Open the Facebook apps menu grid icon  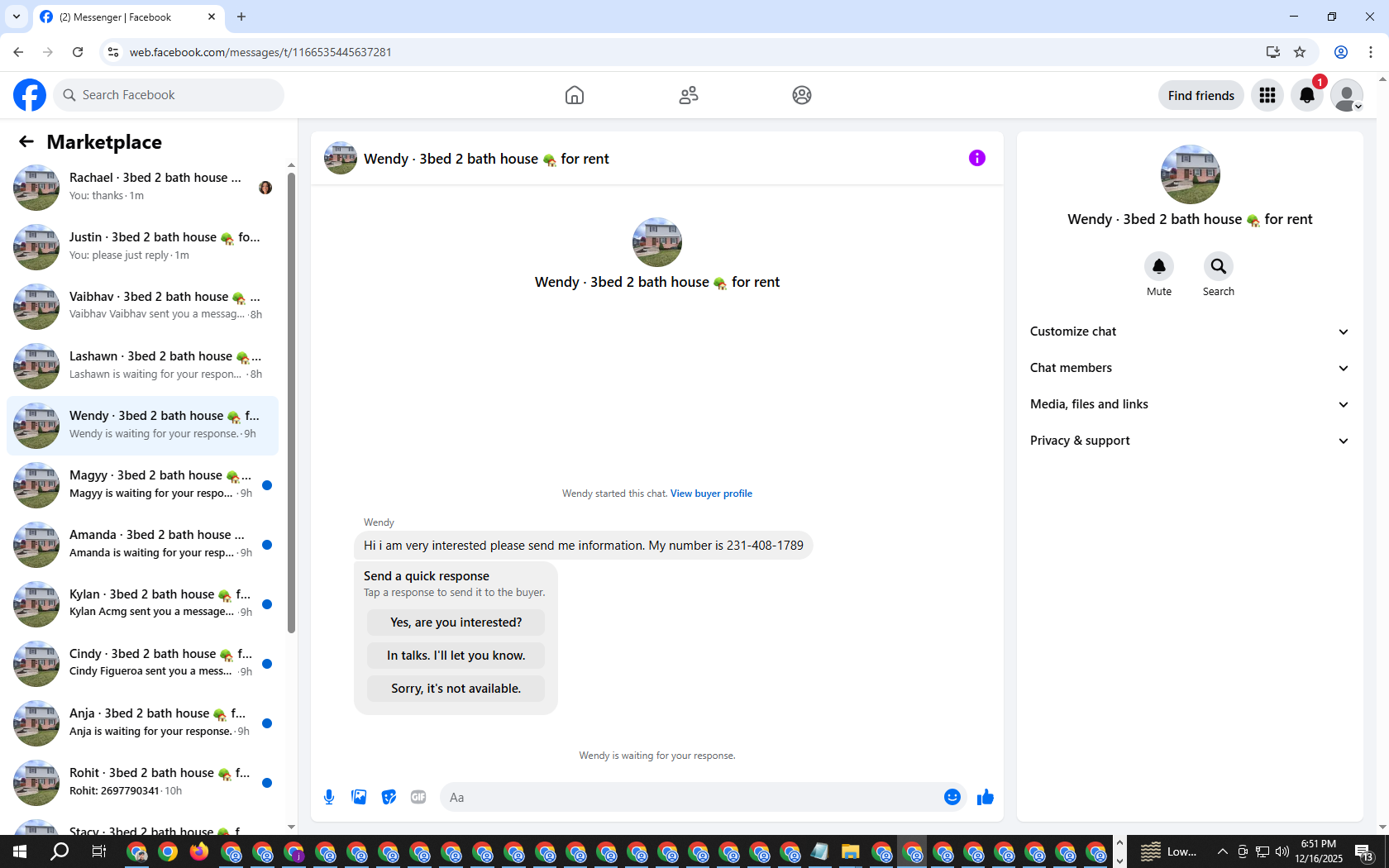(1267, 95)
